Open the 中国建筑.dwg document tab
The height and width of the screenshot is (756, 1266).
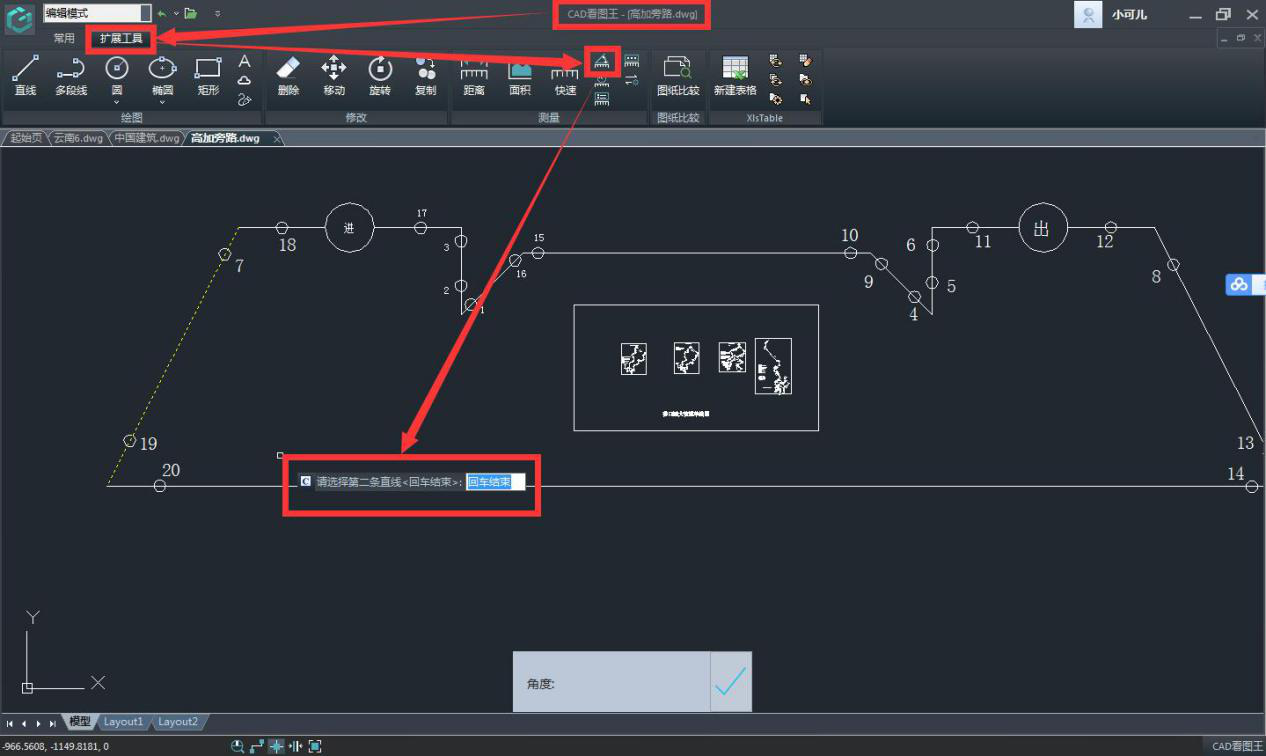tap(146, 138)
